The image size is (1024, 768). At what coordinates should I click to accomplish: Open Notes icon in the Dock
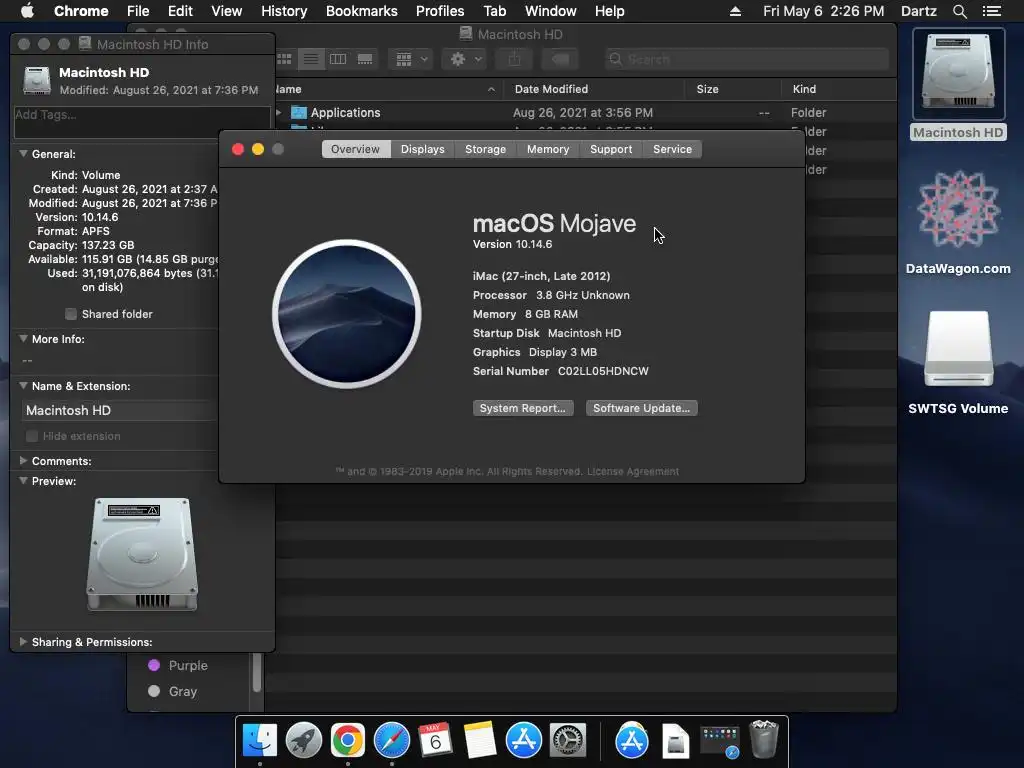479,740
